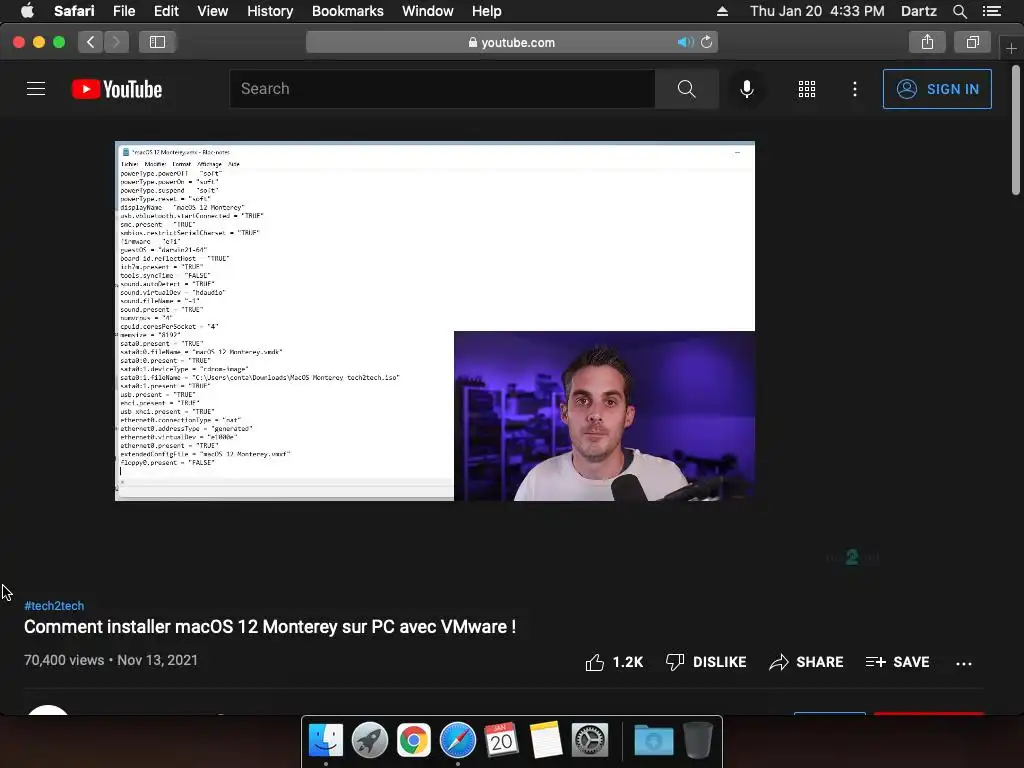
Task: Open the File menu
Action: tap(124, 11)
